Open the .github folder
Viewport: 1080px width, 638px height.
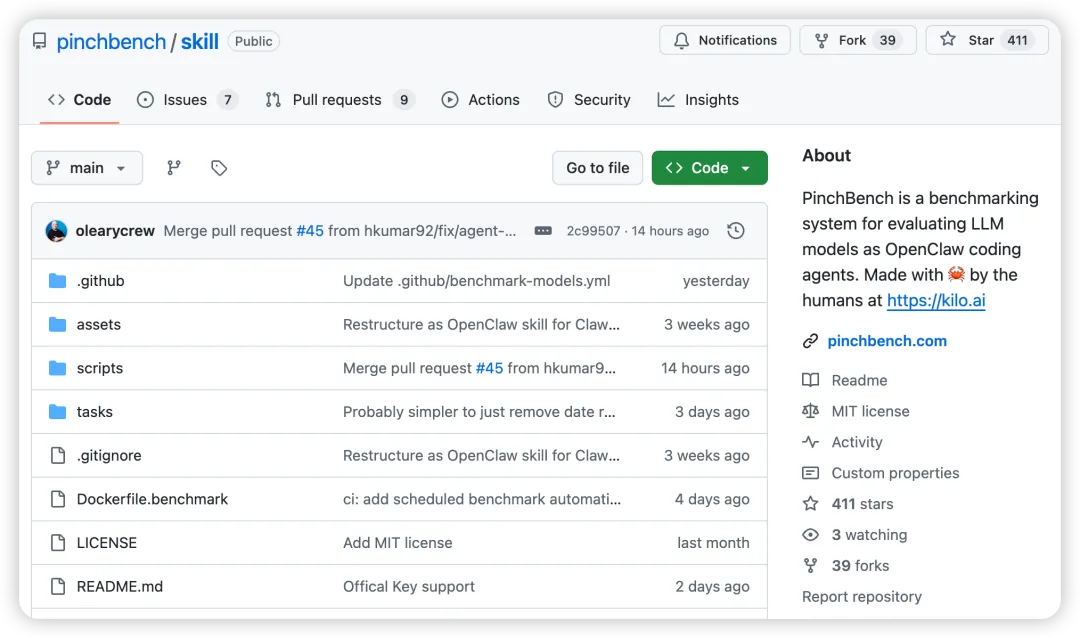100,281
